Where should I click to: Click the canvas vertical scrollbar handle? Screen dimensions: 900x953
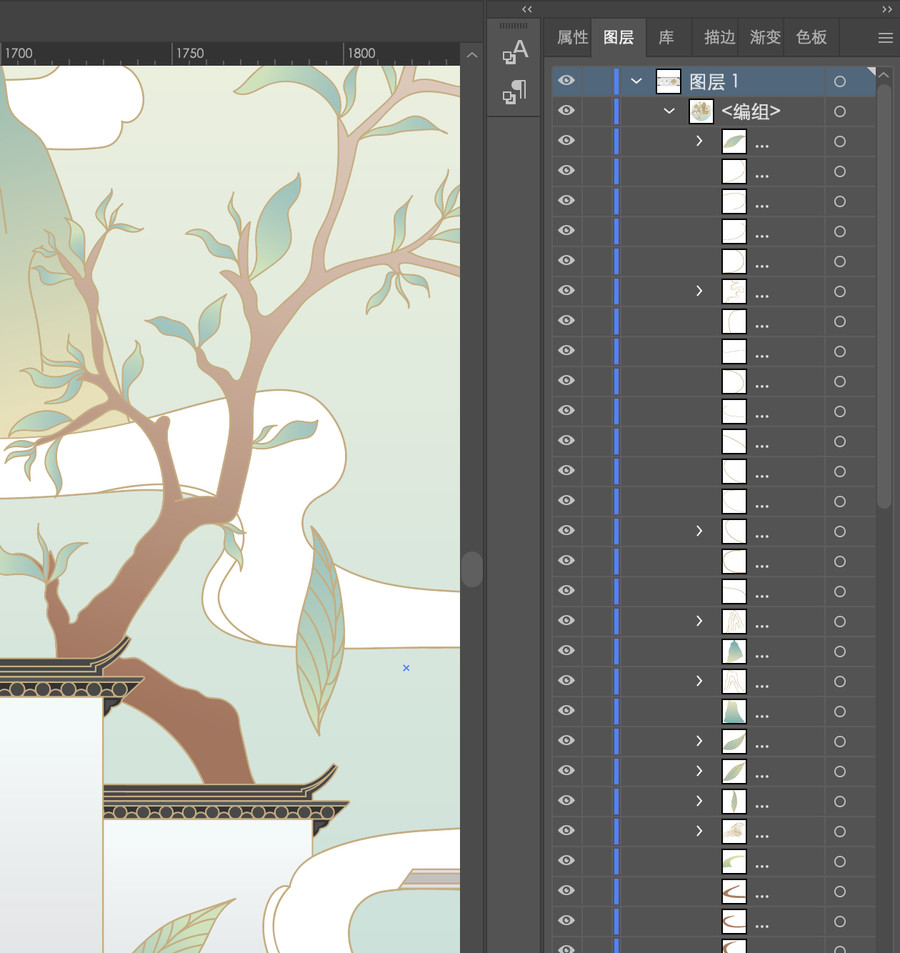coord(472,569)
